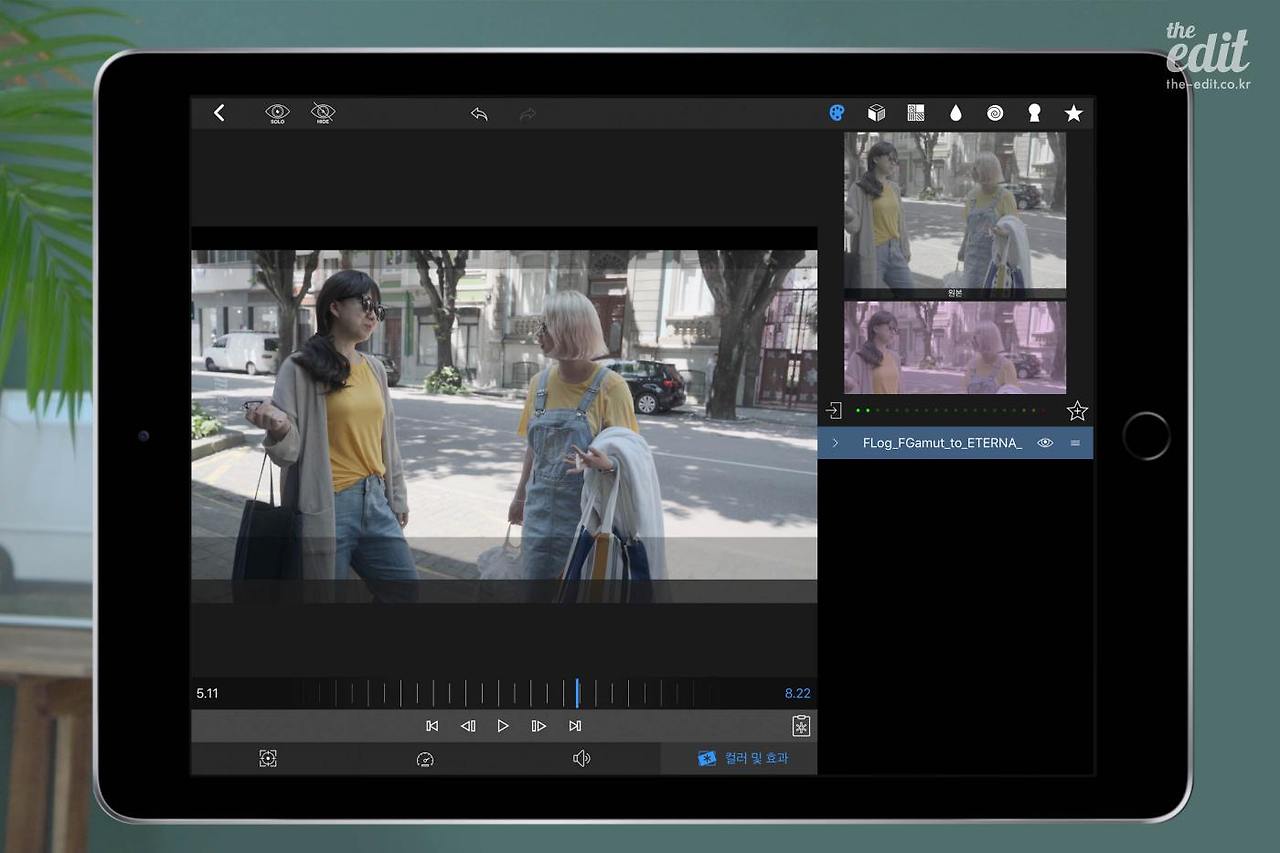Image resolution: width=1280 pixels, height=853 pixels.
Task: Undo the last edit
Action: [479, 114]
